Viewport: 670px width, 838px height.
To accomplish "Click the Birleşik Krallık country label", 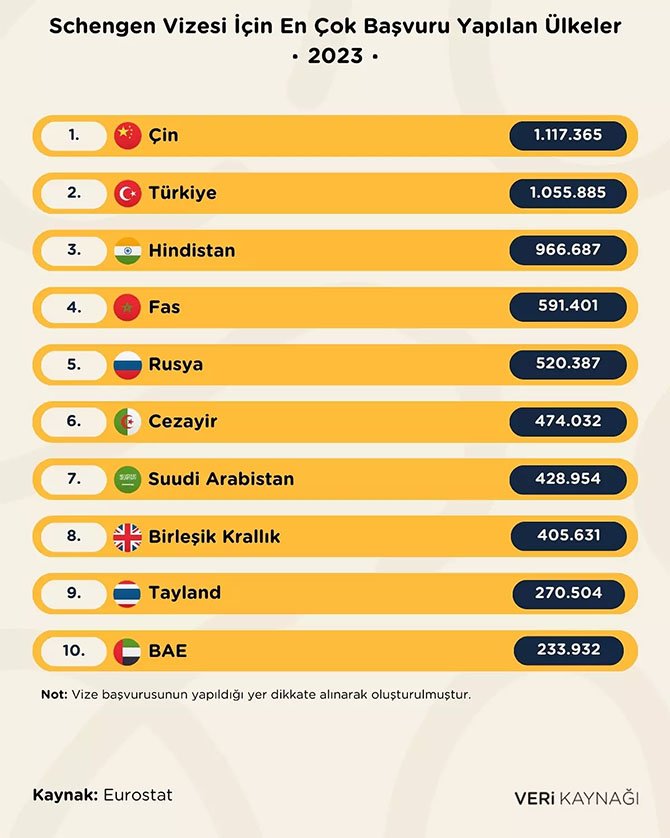I will point(214,536).
